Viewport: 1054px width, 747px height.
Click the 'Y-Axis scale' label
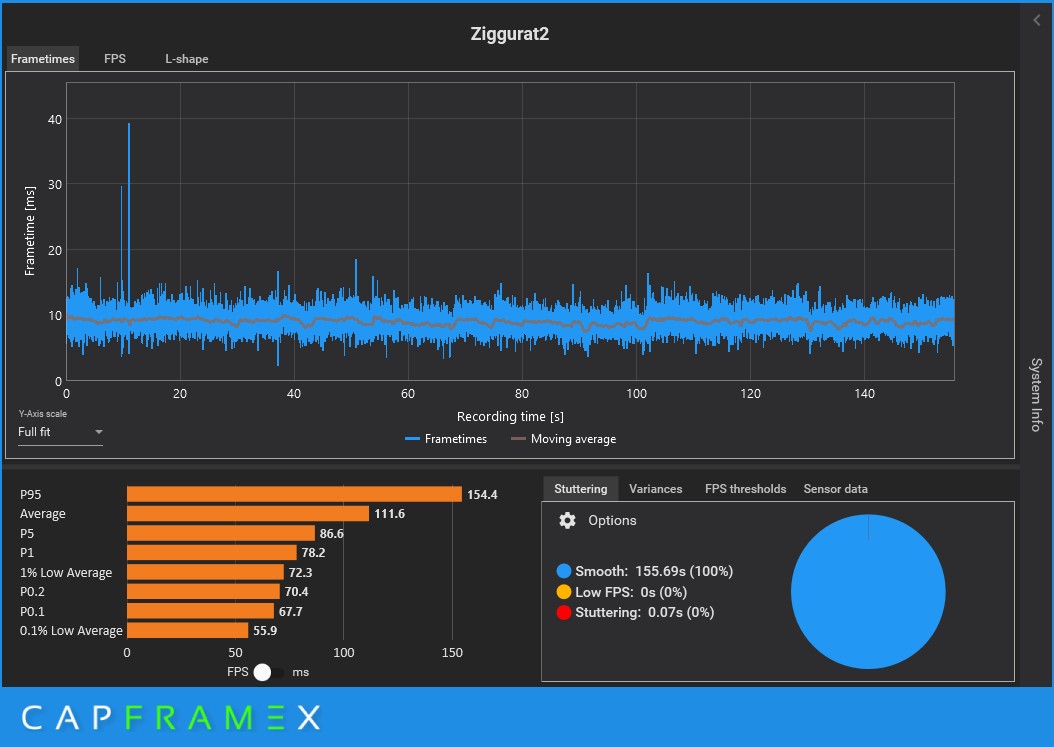(x=42, y=414)
